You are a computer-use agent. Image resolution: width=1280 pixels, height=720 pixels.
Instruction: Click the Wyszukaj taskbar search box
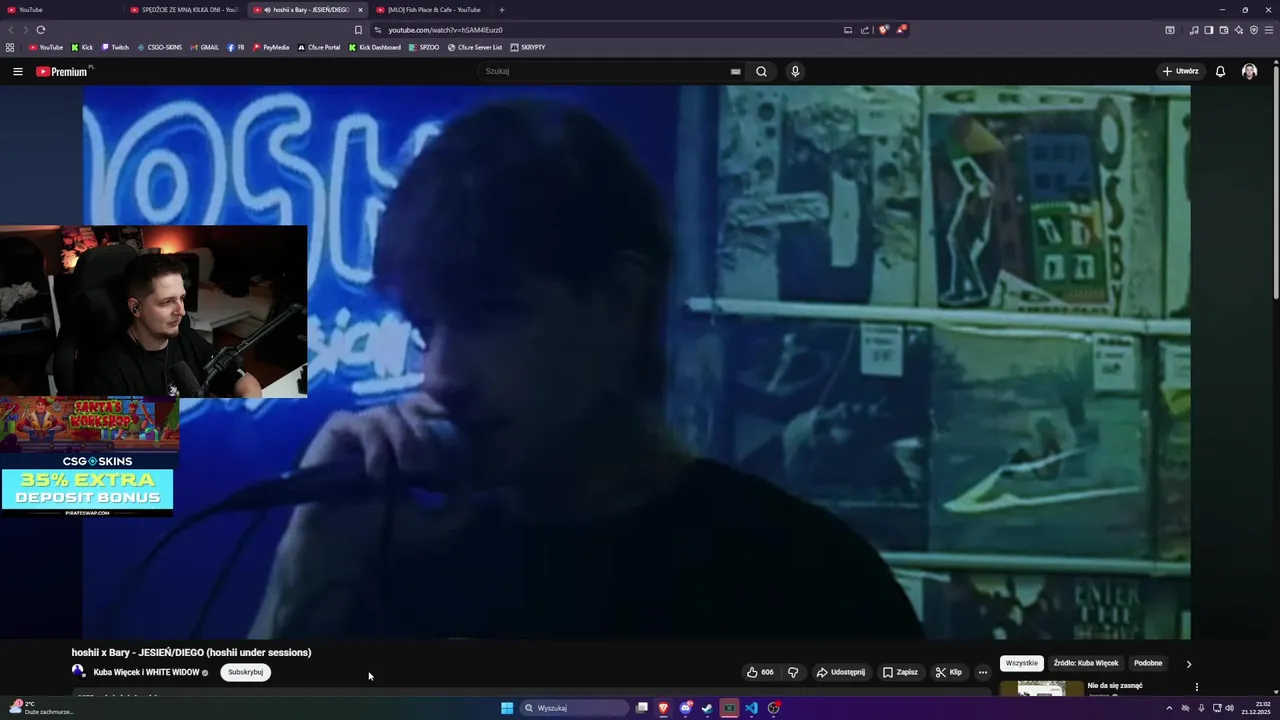575,708
